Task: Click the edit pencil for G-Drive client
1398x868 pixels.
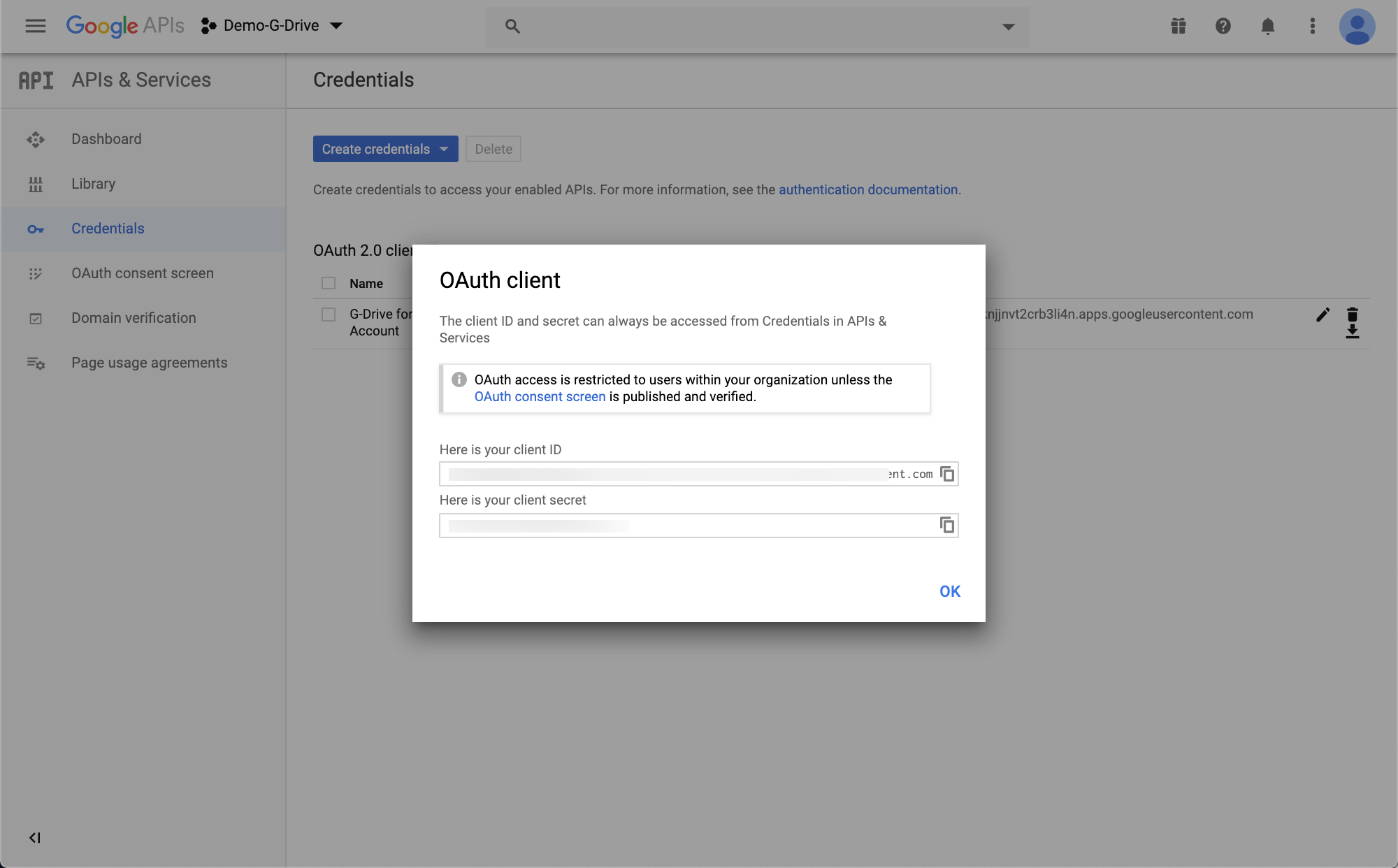Action: point(1322,315)
